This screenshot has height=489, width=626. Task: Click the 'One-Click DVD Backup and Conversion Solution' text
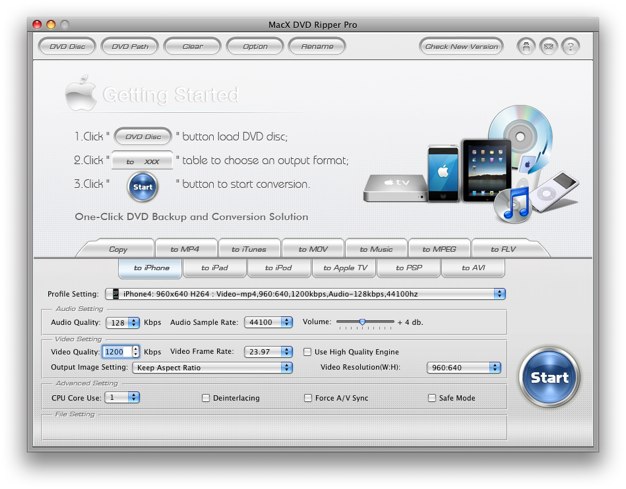[192, 217]
